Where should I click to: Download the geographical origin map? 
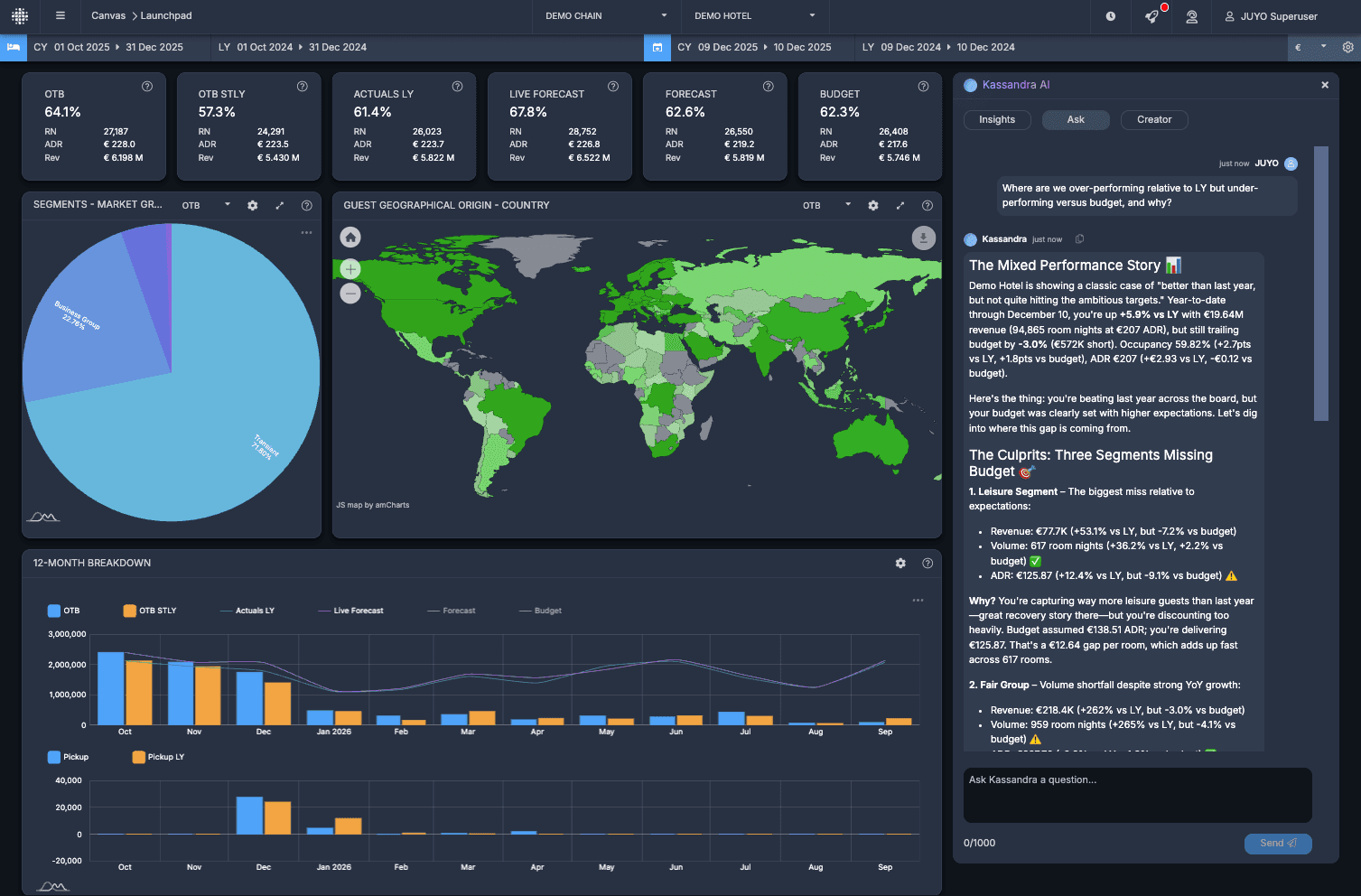coord(923,238)
